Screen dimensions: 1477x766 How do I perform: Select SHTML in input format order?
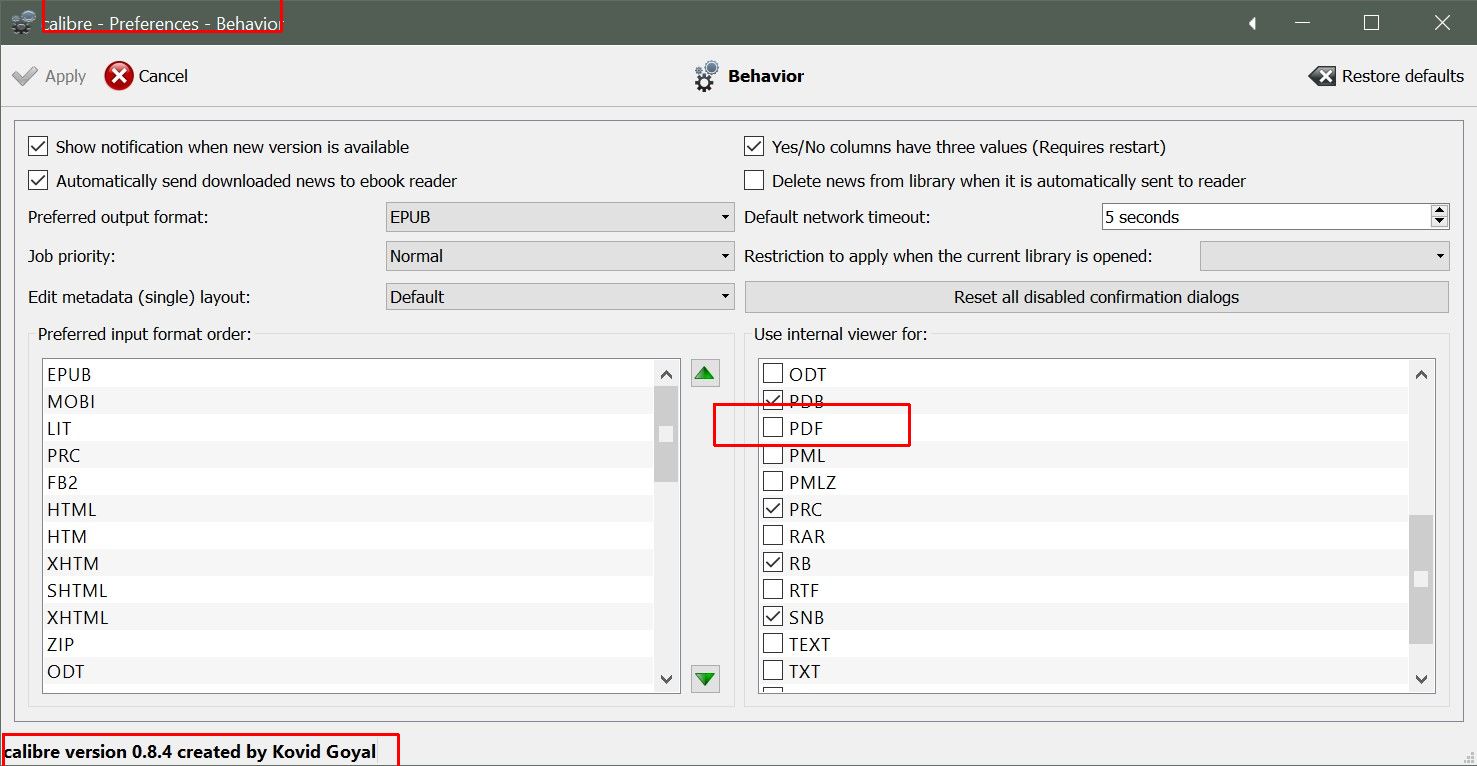(348, 590)
